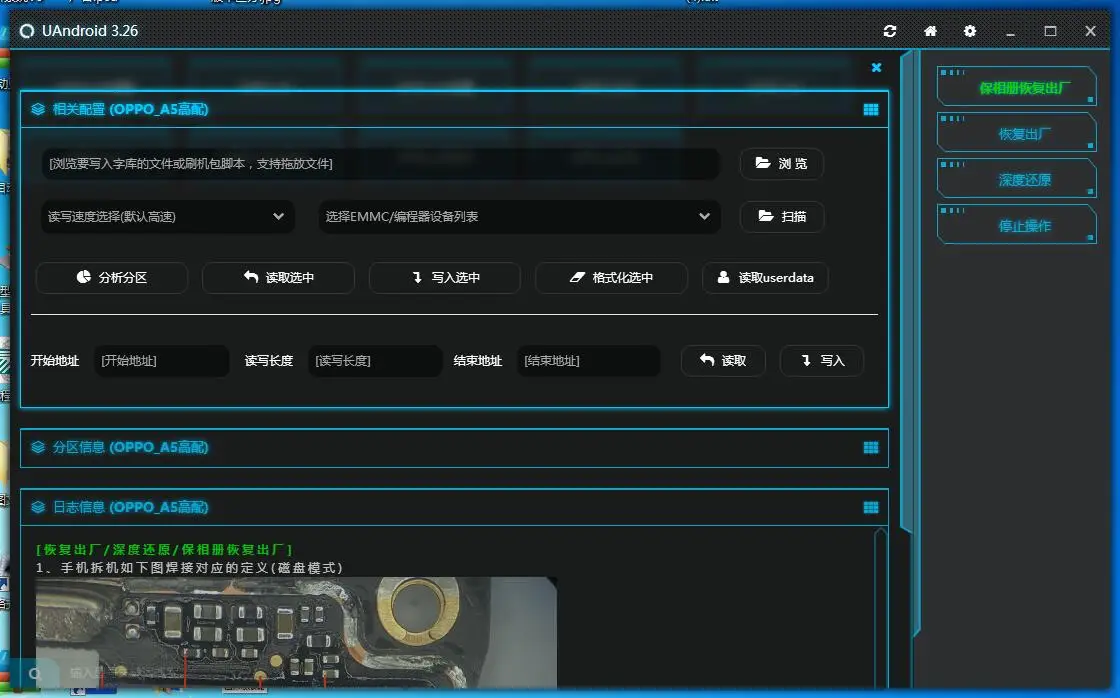Collapse the 相关配置 (OPPO_A5高配) section

click(x=454, y=110)
